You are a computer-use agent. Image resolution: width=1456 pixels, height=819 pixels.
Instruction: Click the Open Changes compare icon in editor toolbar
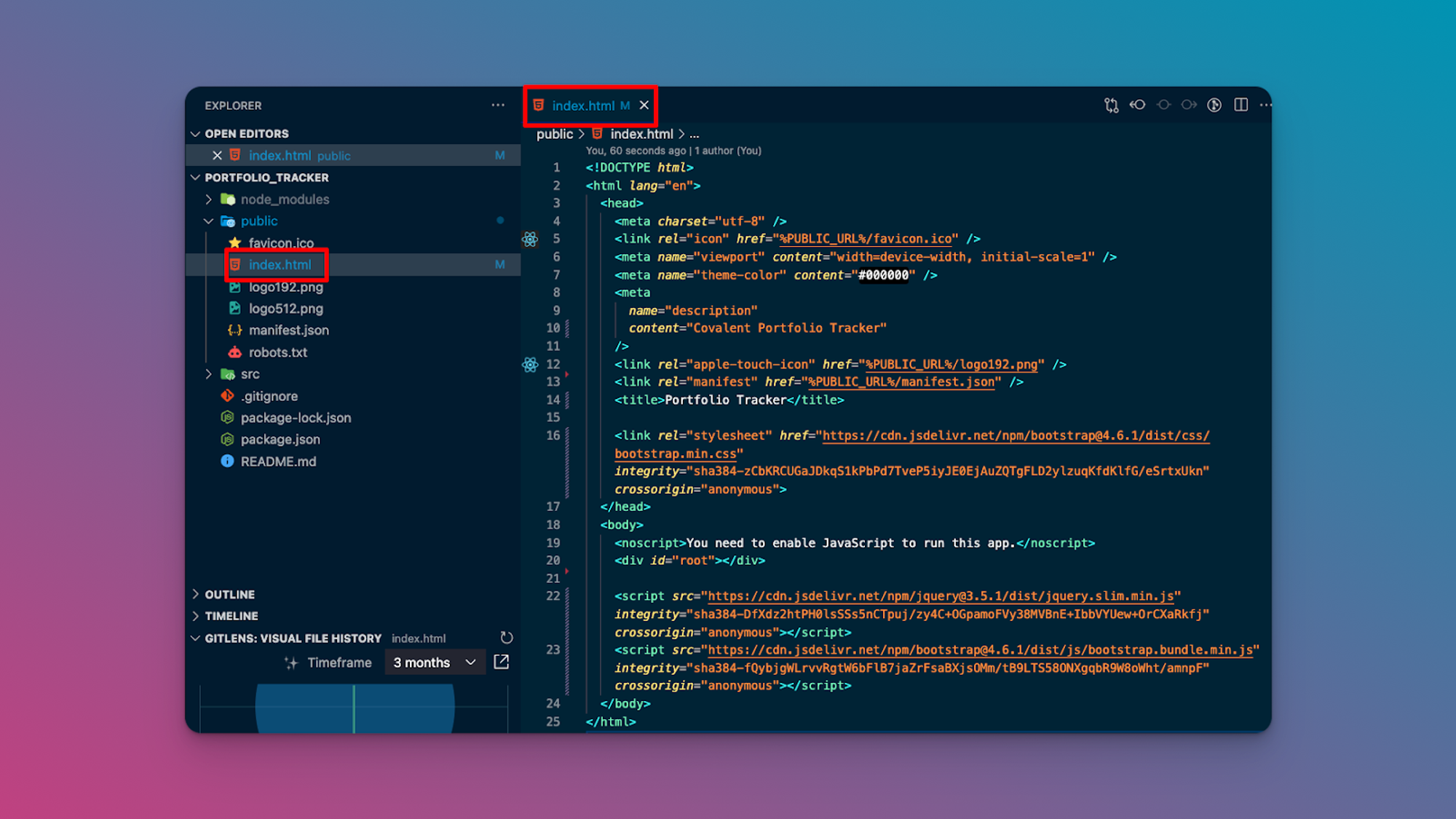1111,106
